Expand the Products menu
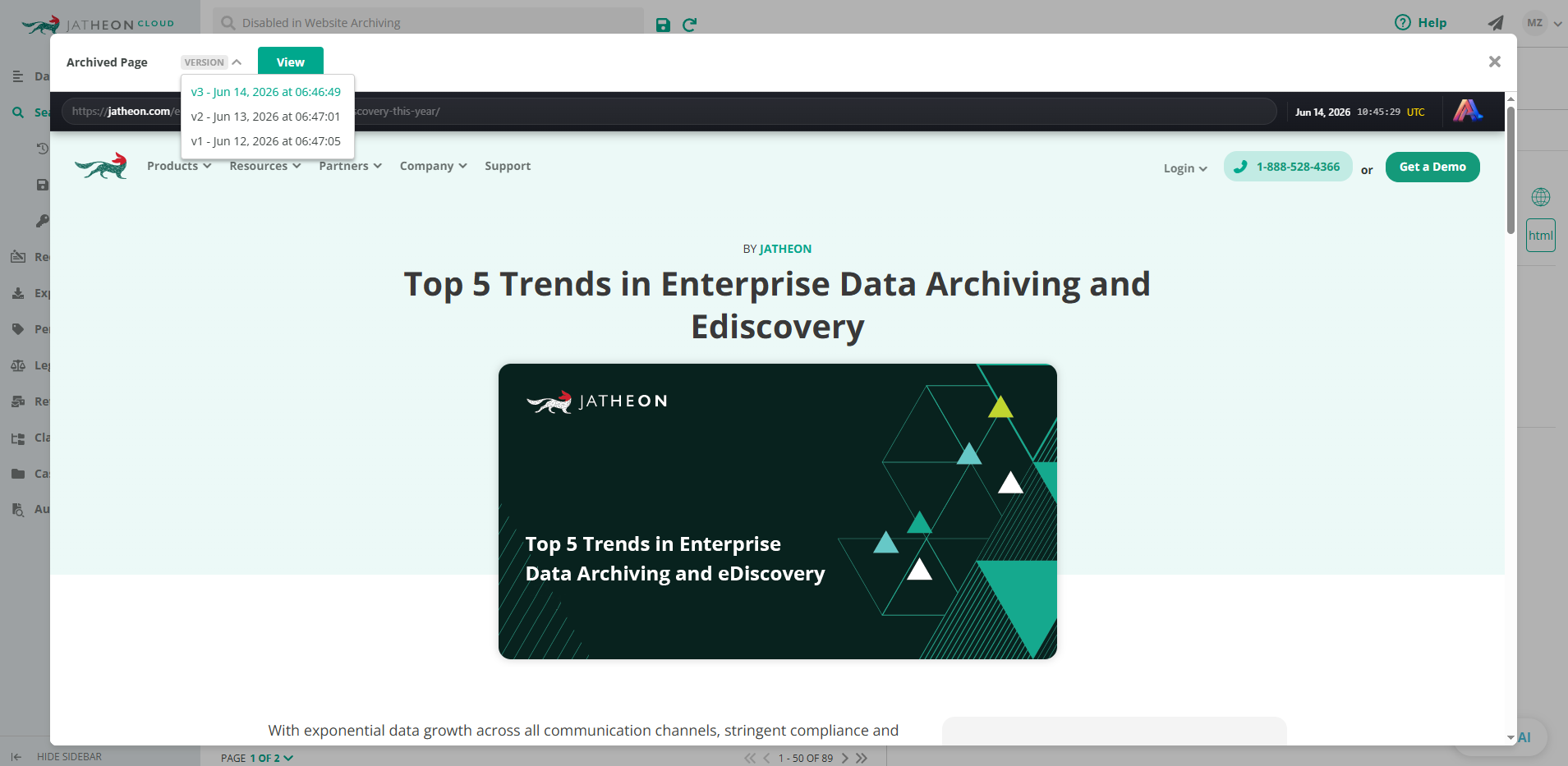1568x766 pixels. [x=179, y=166]
